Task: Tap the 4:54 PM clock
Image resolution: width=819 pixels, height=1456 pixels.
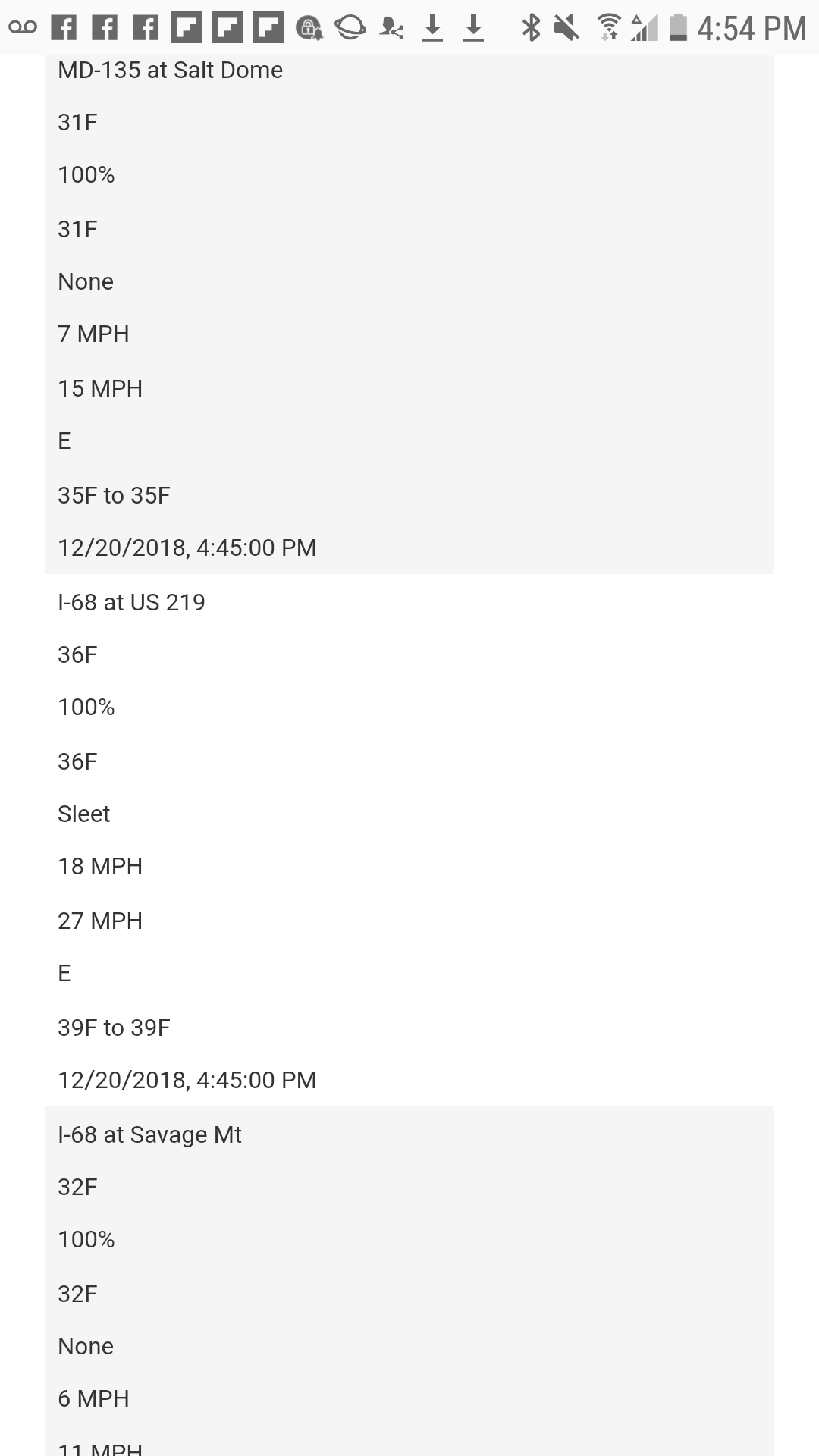Action: point(752,29)
